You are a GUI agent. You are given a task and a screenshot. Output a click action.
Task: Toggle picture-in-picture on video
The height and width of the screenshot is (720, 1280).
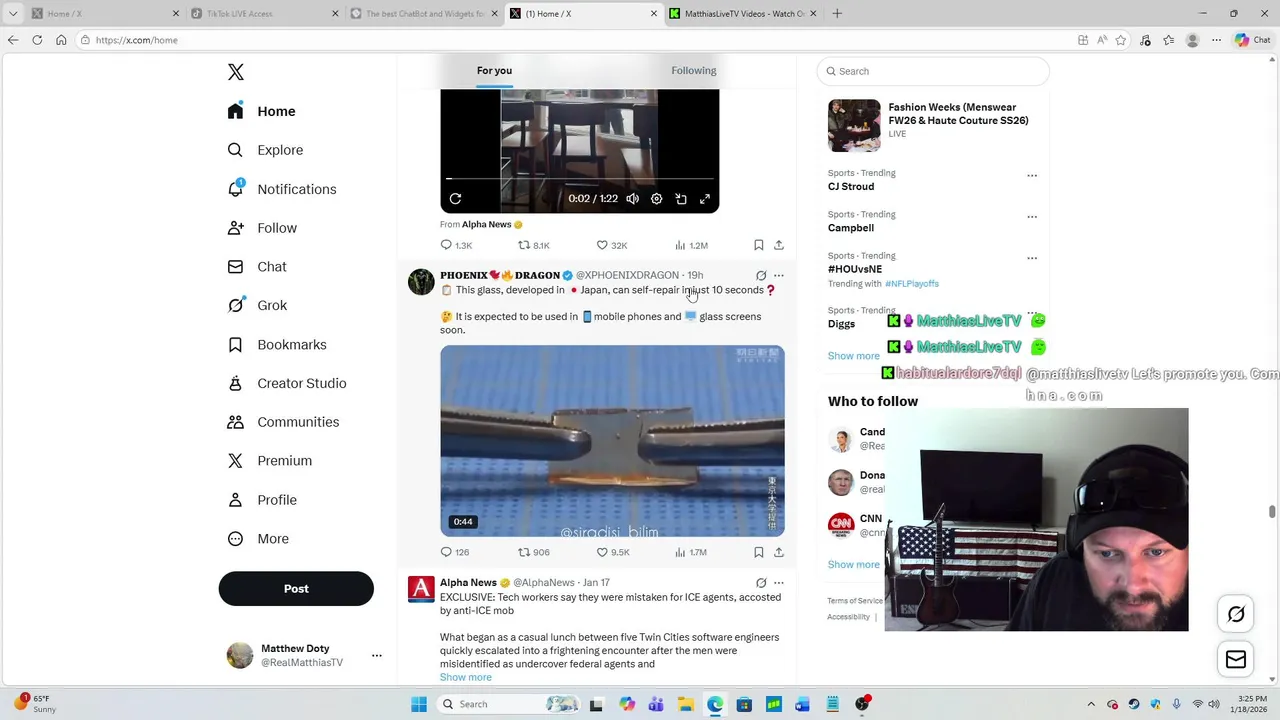[681, 199]
